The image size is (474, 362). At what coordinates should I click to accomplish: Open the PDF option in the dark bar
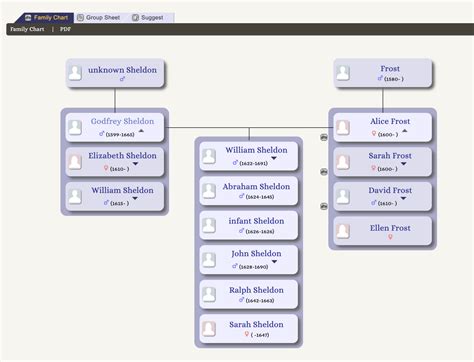[x=65, y=29]
